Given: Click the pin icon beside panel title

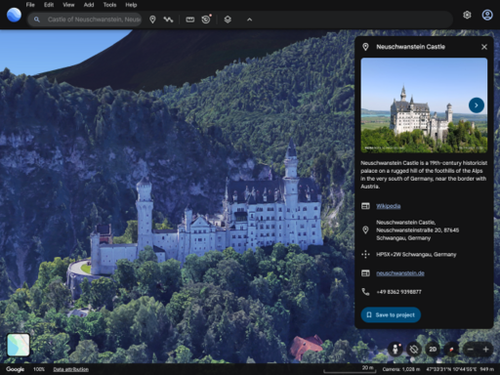Looking at the screenshot, I should 366,47.
